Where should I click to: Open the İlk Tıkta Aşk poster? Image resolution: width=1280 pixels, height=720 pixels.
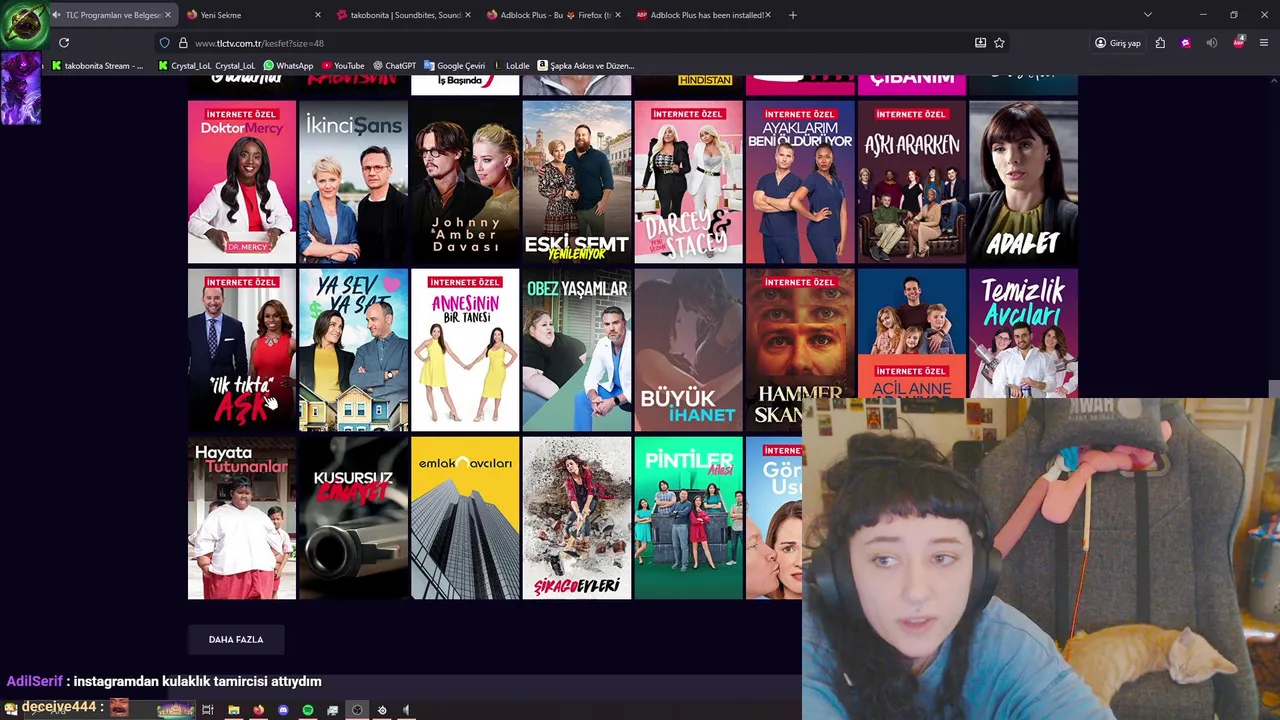pyautogui.click(x=242, y=350)
